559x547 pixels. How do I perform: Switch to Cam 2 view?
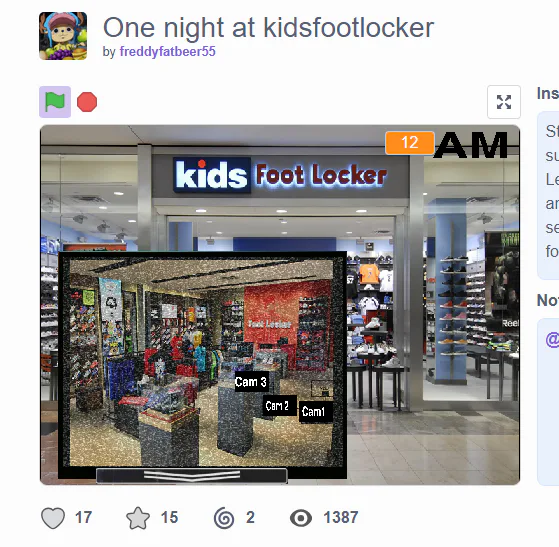click(278, 405)
